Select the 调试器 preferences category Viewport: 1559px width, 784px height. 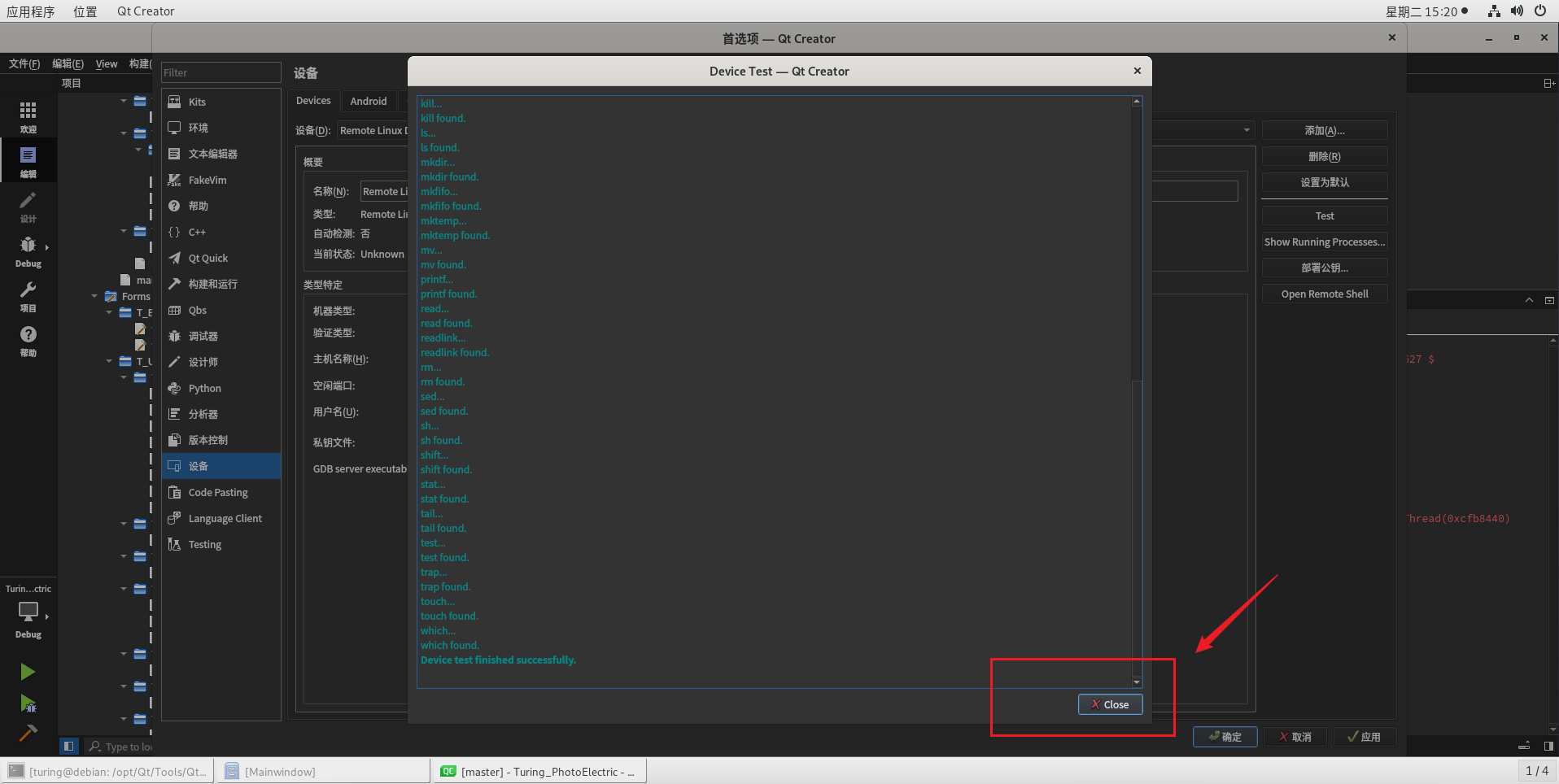click(x=221, y=336)
